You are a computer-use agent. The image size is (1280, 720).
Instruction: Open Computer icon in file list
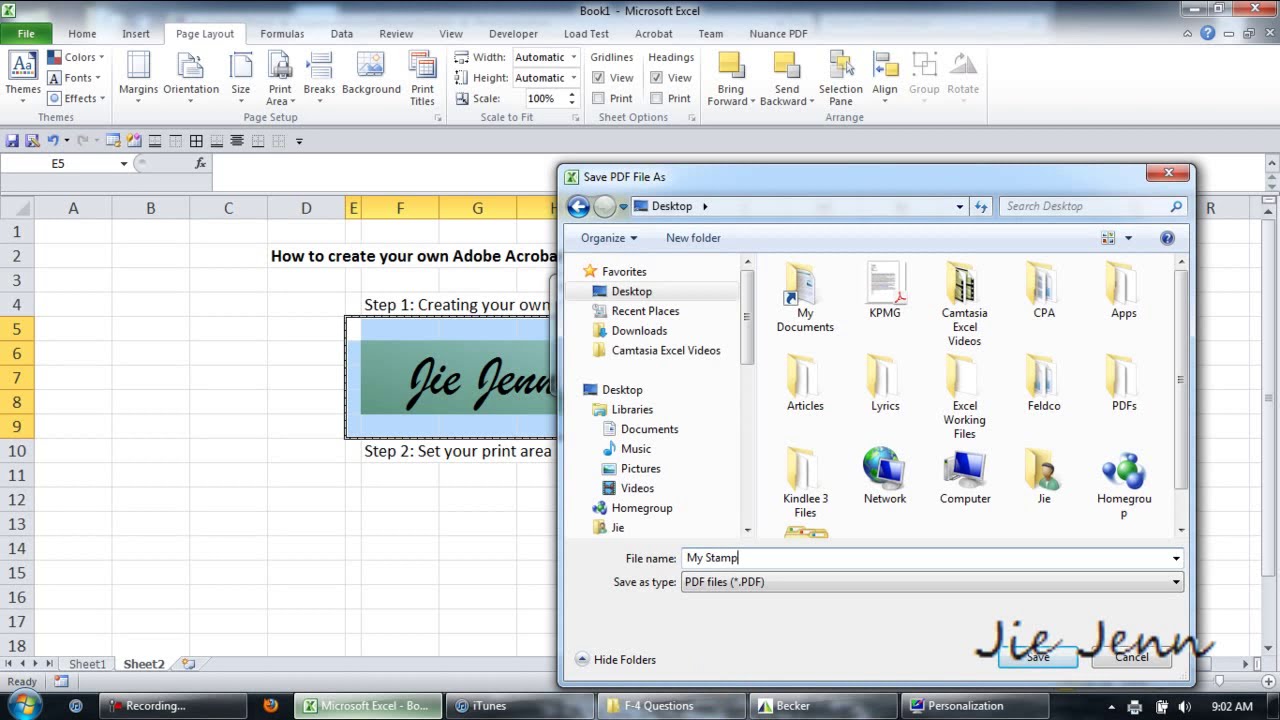click(965, 477)
